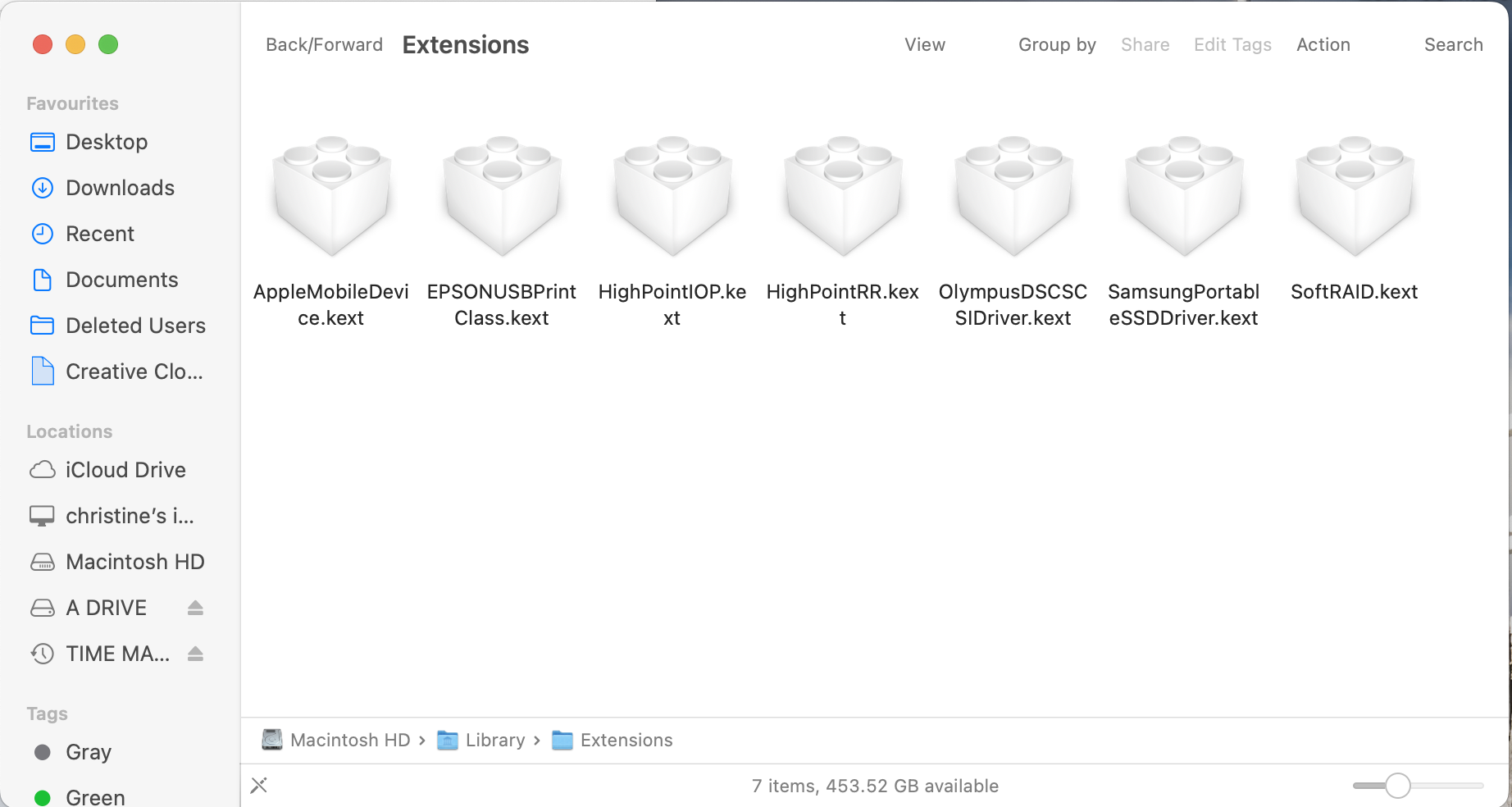Click the Macintosh HD path bar icon
Image resolution: width=1512 pixels, height=807 pixels.
click(272, 740)
